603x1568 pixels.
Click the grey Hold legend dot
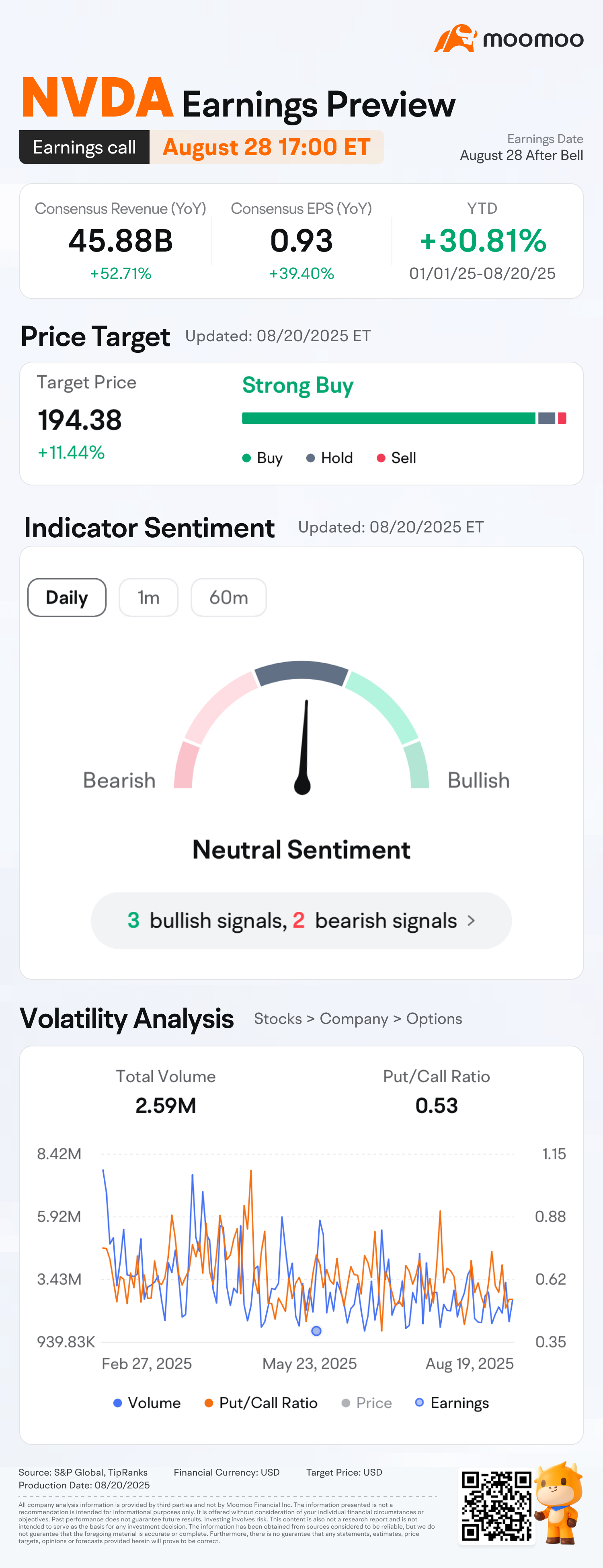tap(311, 458)
